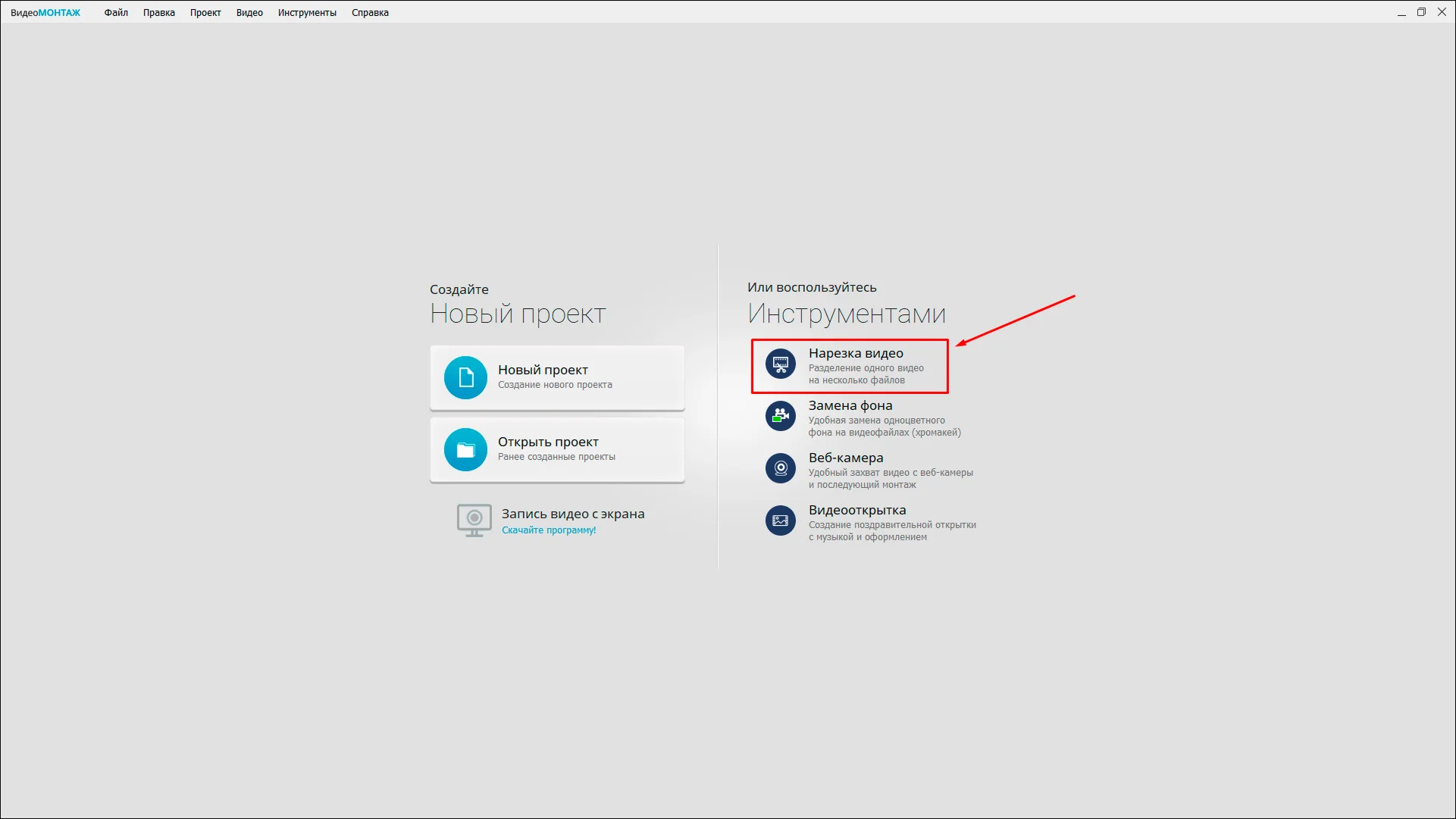The image size is (1456, 819).
Task: Open the Справка menu
Action: pos(370,13)
